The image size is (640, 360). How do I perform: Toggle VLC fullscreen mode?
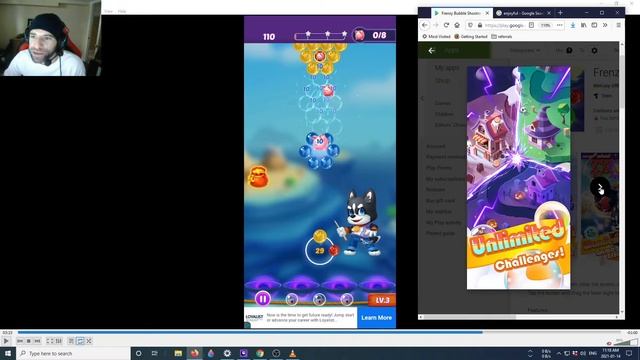pos(49,341)
